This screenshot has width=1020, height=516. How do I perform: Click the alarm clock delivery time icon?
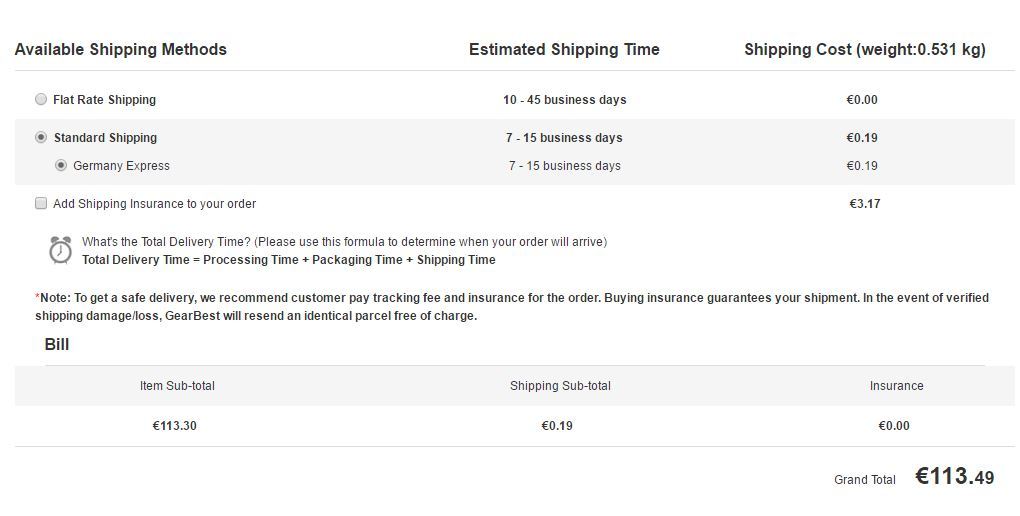60,250
